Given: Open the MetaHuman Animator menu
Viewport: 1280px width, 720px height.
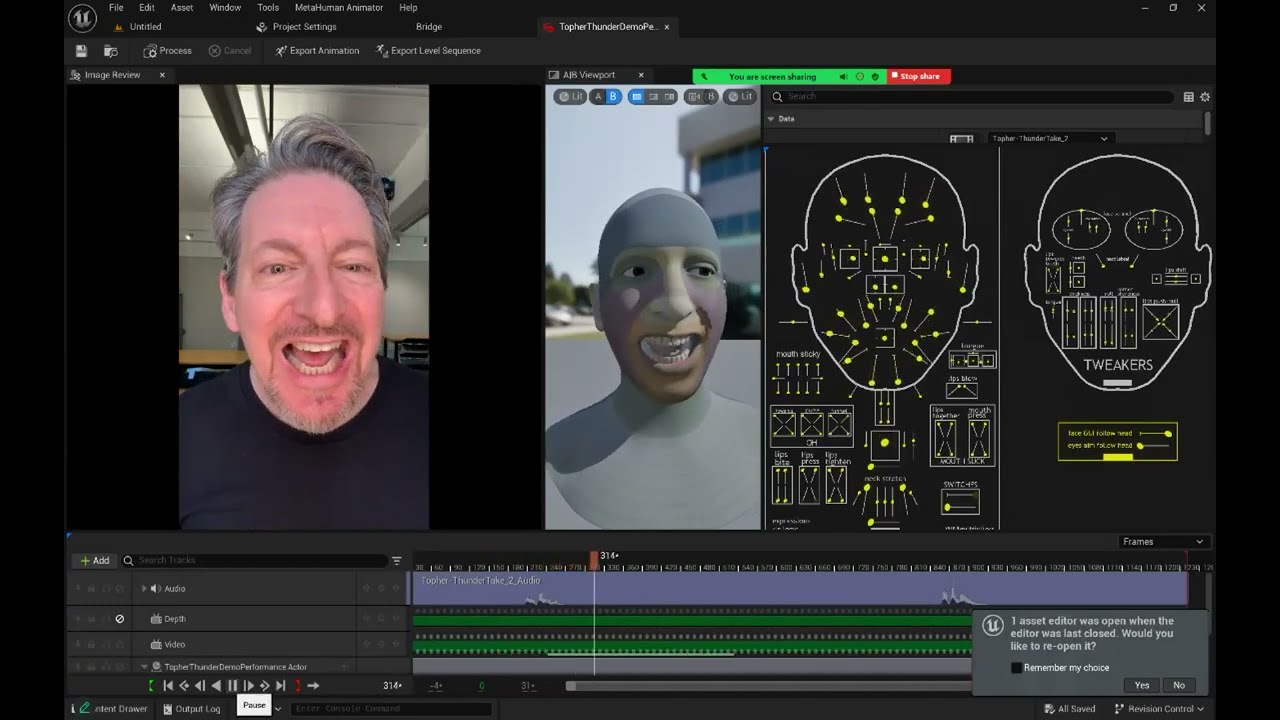Looking at the screenshot, I should point(339,8).
